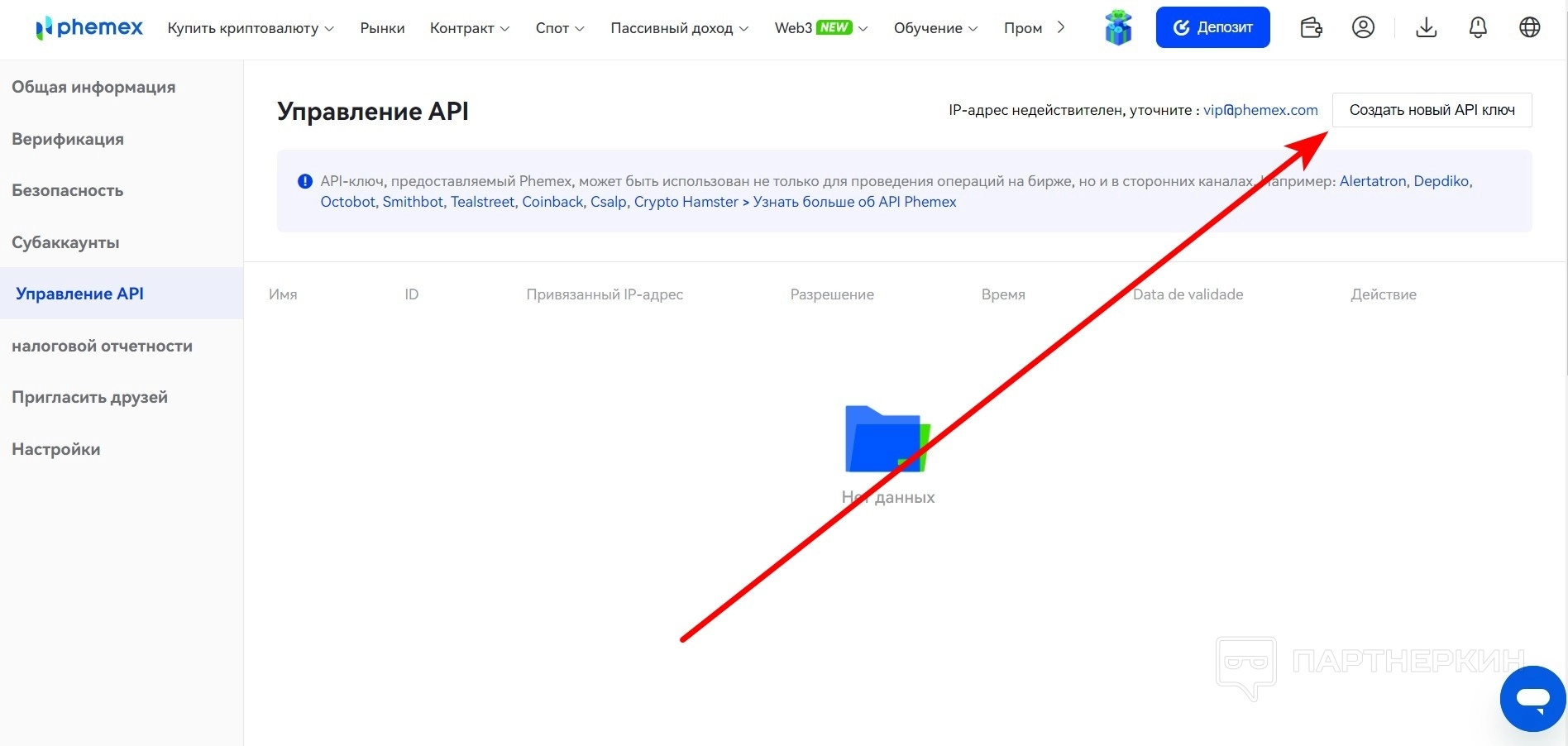
Task: Open the Csalp link
Action: coord(609,202)
